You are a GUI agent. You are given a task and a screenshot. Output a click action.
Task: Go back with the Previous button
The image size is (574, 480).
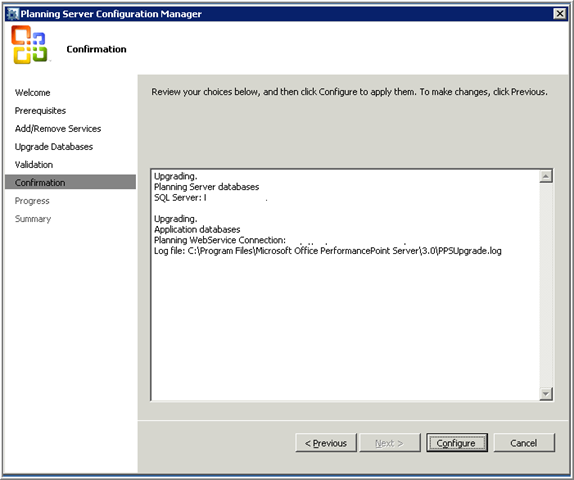[x=326, y=443]
